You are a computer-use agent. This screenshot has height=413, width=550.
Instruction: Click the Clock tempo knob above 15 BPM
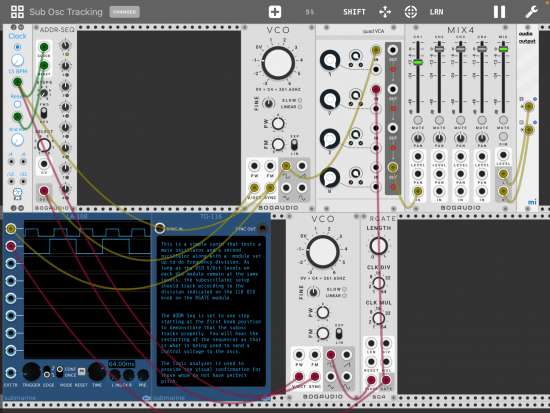pos(17,60)
